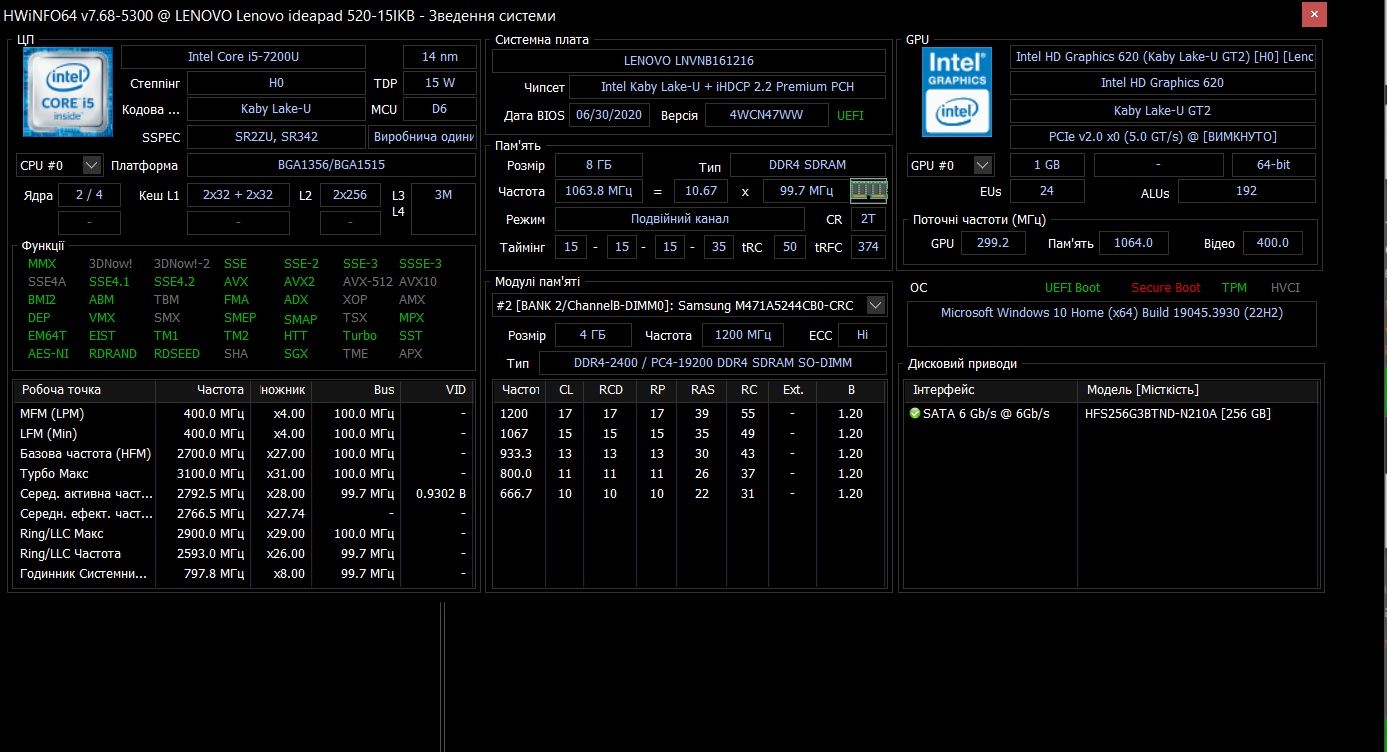Viewport: 1387px width, 752px height.
Task: Click the memory module icon
Action: coord(868,190)
